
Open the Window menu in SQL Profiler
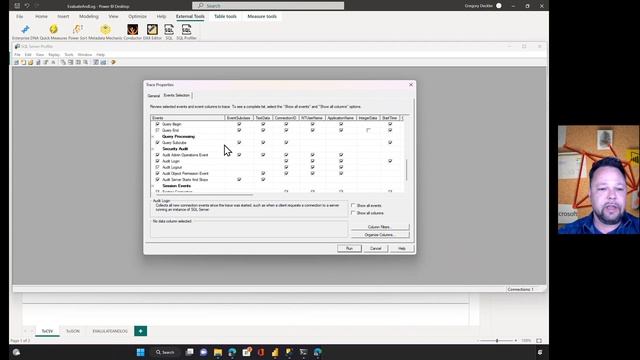coord(85,54)
